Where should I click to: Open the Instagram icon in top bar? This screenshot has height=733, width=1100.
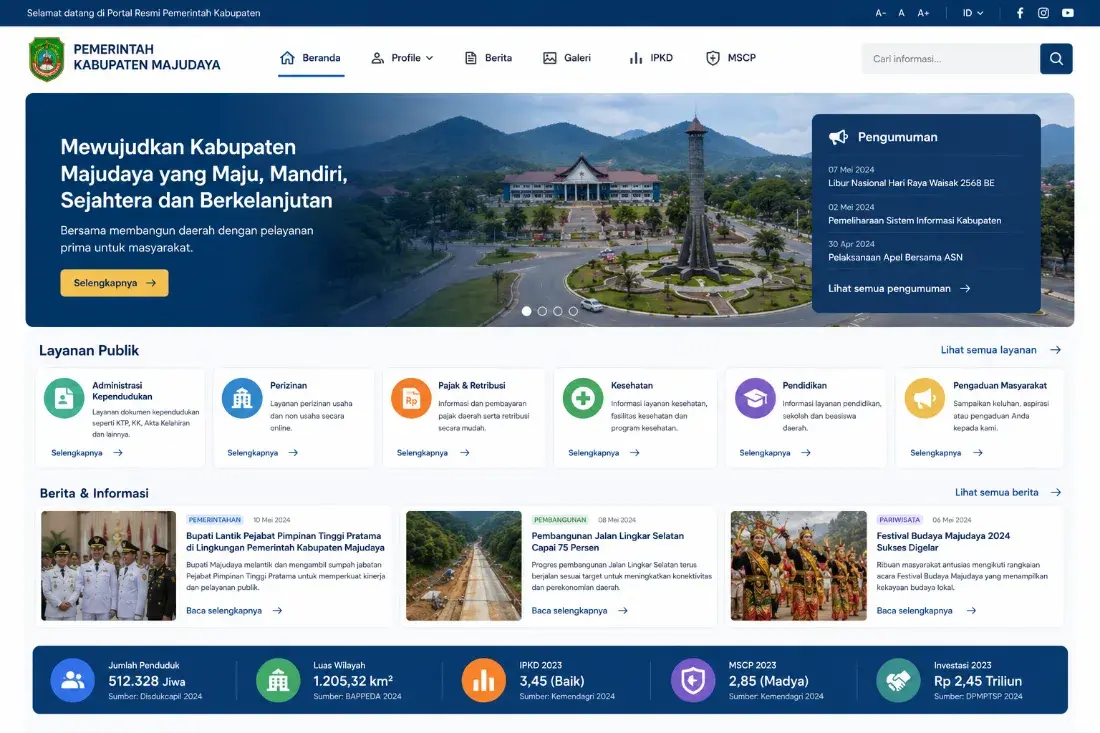pyautogui.click(x=1043, y=13)
